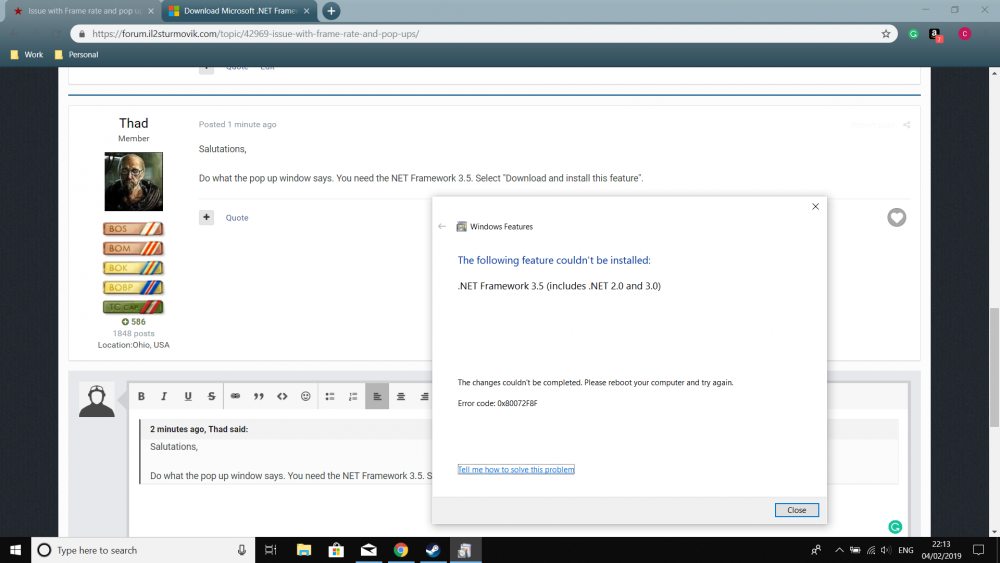Insert a quote block using the editor quote icon
Image resolution: width=1000 pixels, height=563 pixels.
258,396
